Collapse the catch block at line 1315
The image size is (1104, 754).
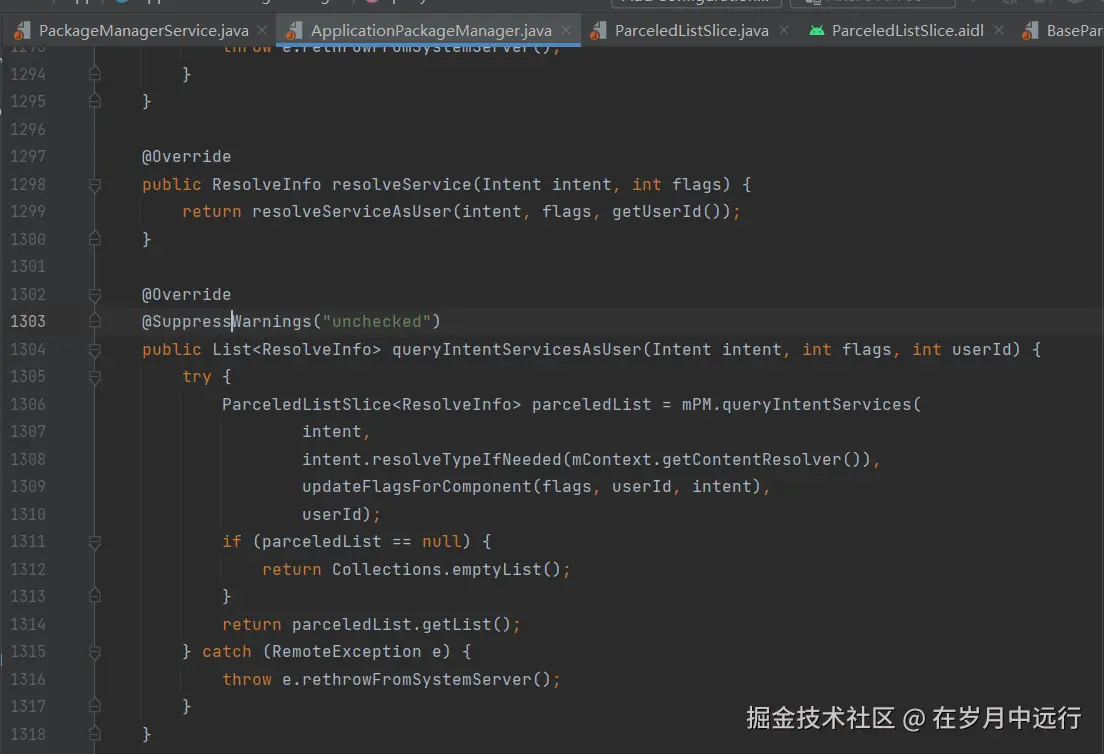(x=95, y=652)
